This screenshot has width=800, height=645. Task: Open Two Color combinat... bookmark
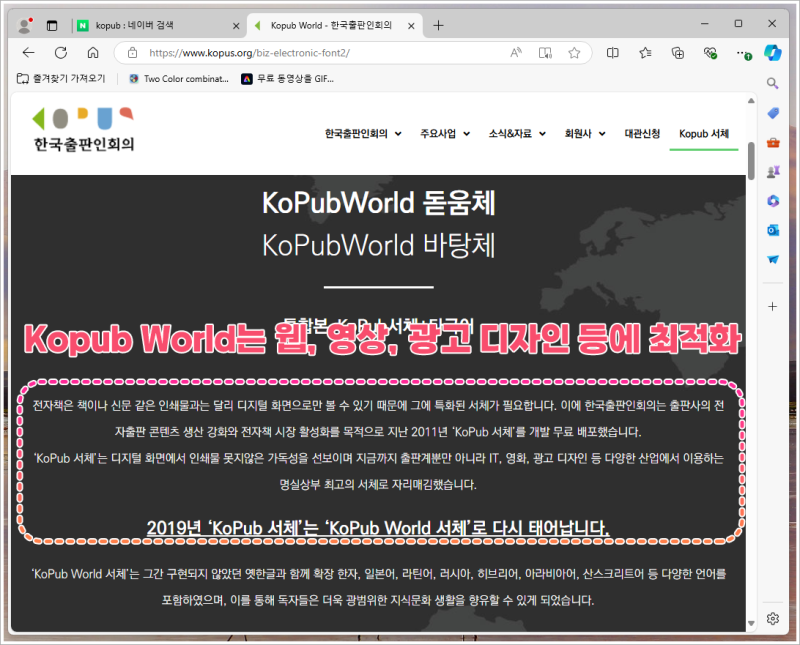[179, 79]
